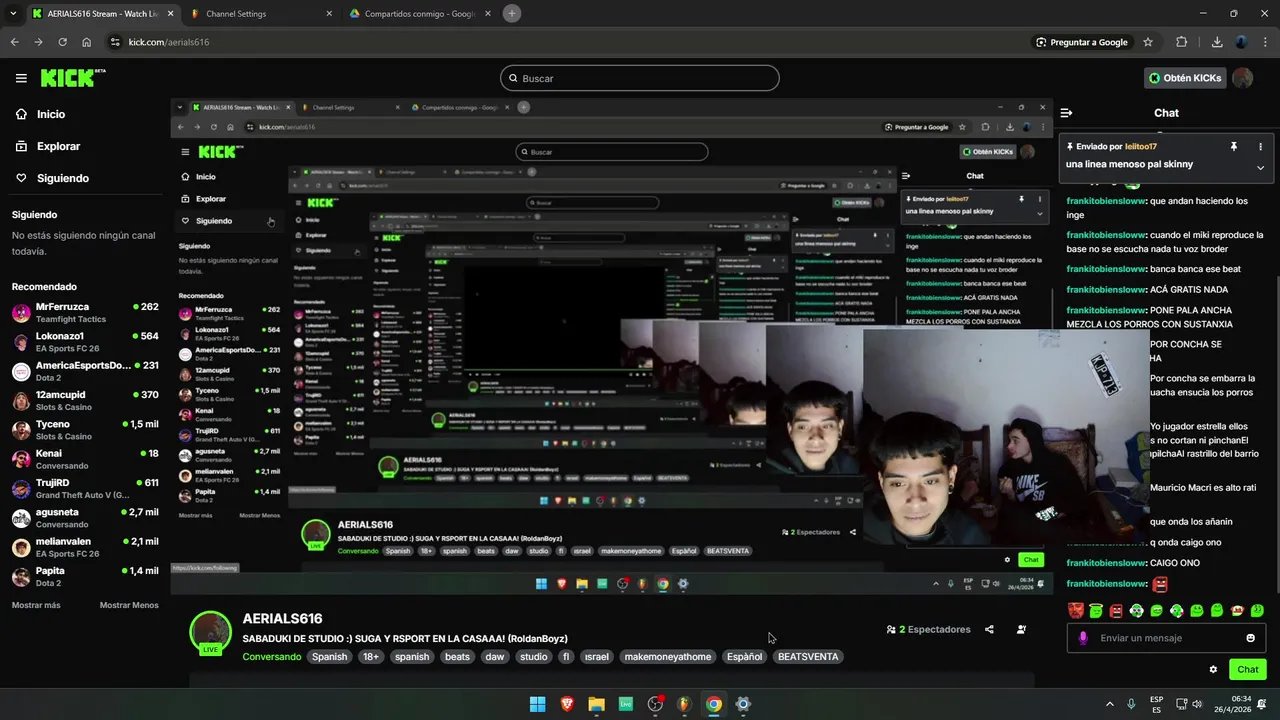The width and height of the screenshot is (1280, 720).
Task: Select the BEATSVENTA tag
Action: (808, 657)
